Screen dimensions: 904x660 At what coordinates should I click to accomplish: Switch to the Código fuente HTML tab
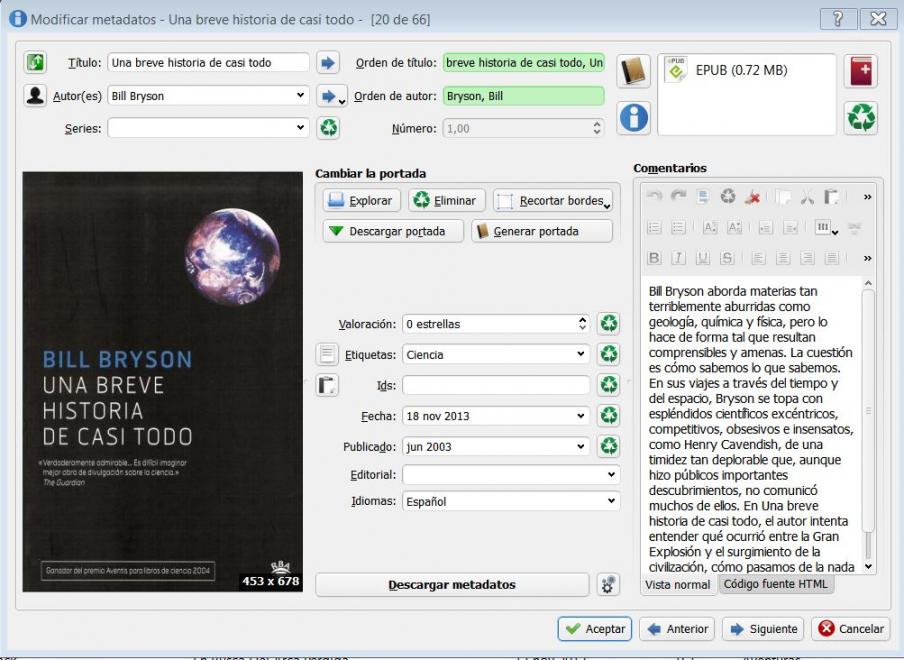775,584
